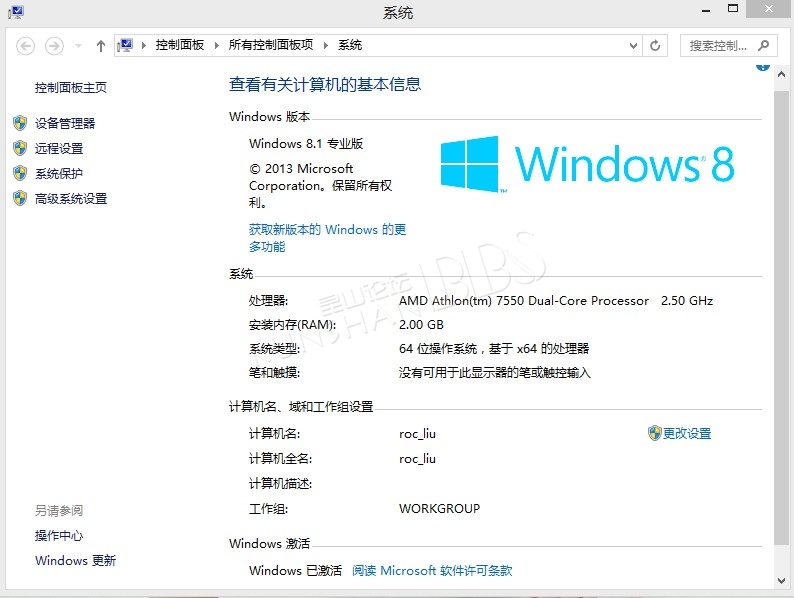Expand the chevron before 控制面板 breadcrumb
The height and width of the screenshot is (598, 794).
[144, 46]
